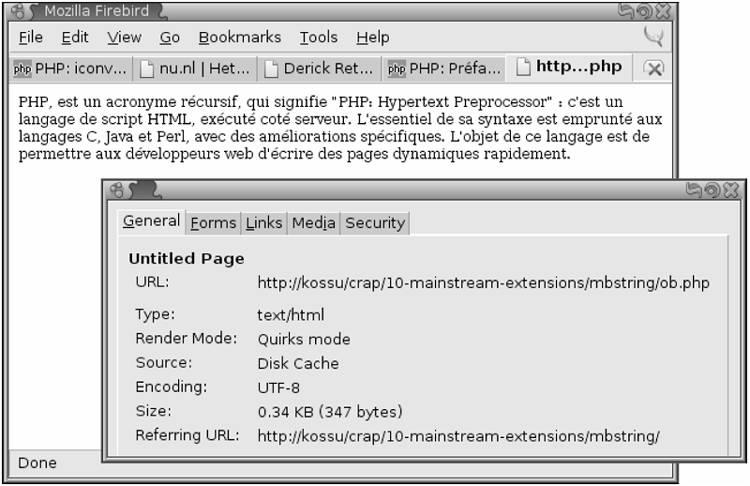Close the current tab with the X icon

[x=654, y=68]
